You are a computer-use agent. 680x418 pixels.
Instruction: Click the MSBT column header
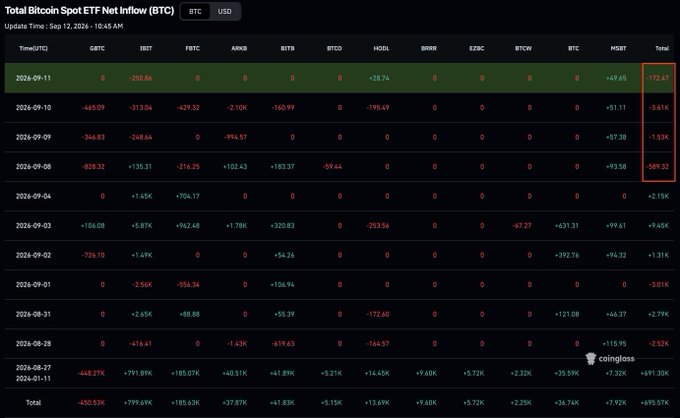coord(618,48)
